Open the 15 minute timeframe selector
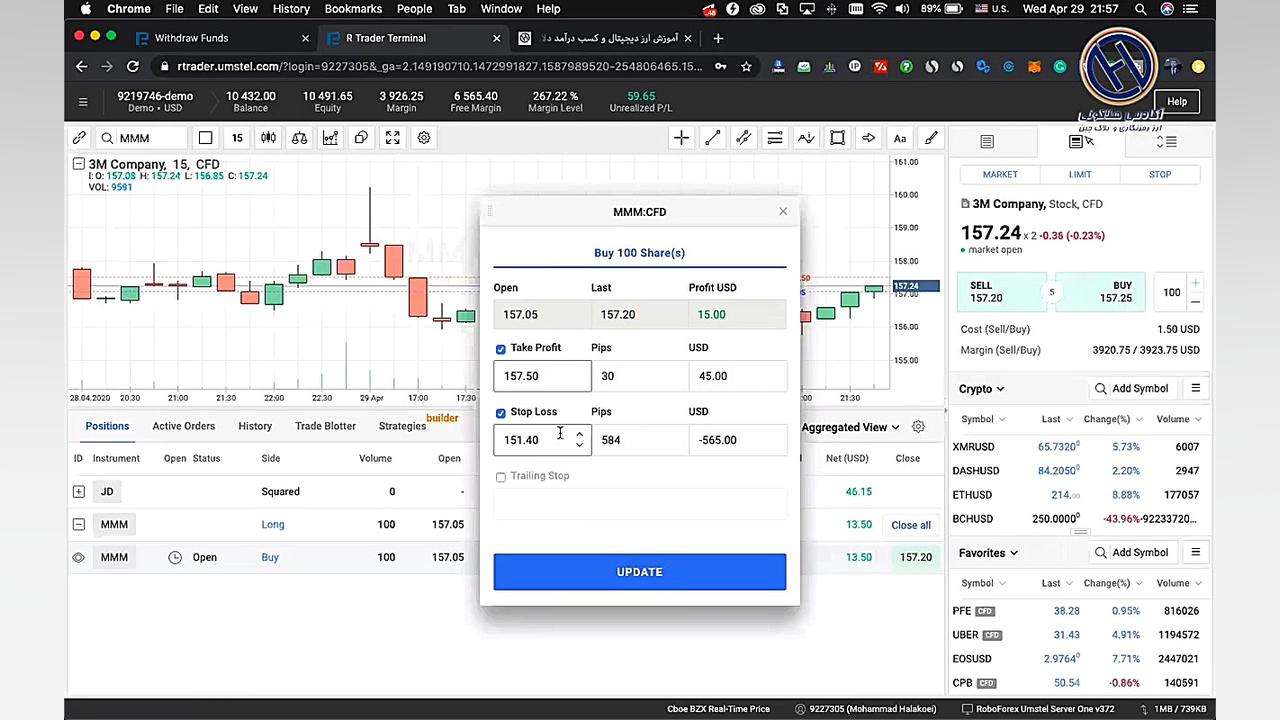1280x720 pixels. pyautogui.click(x=237, y=138)
